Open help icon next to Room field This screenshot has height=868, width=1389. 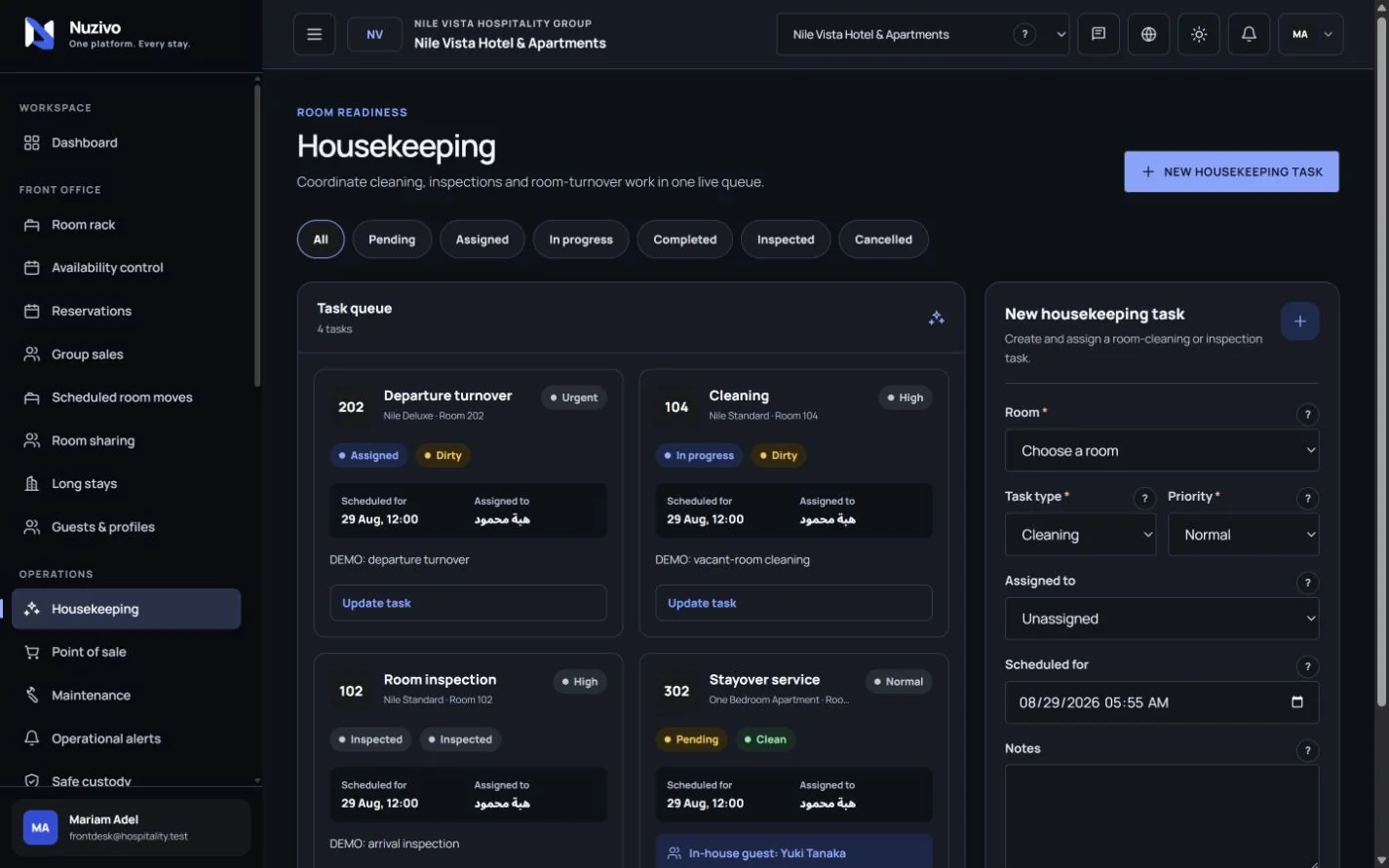click(x=1307, y=414)
